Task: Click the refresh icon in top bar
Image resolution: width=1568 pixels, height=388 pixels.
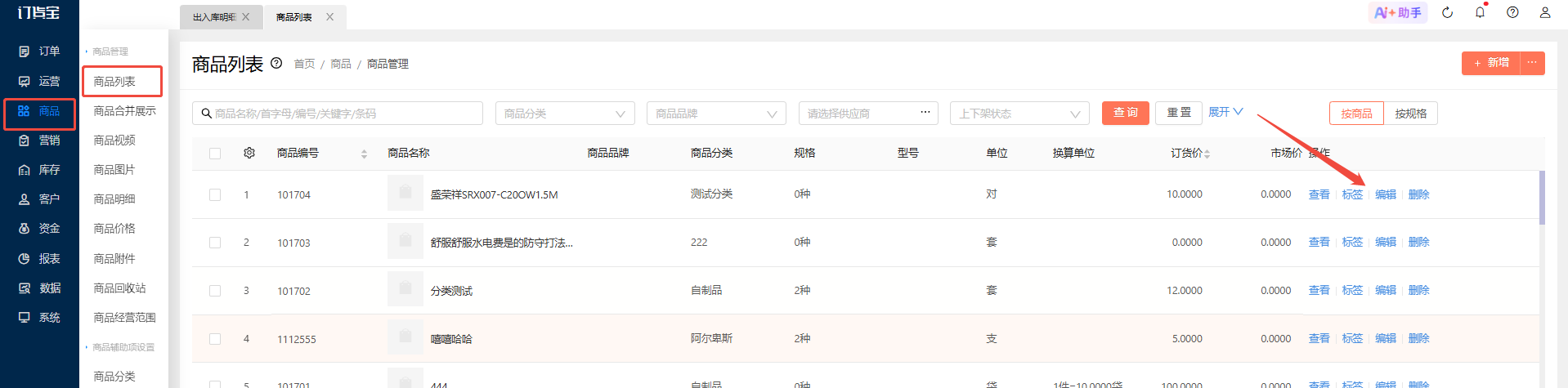Action: [x=1447, y=13]
